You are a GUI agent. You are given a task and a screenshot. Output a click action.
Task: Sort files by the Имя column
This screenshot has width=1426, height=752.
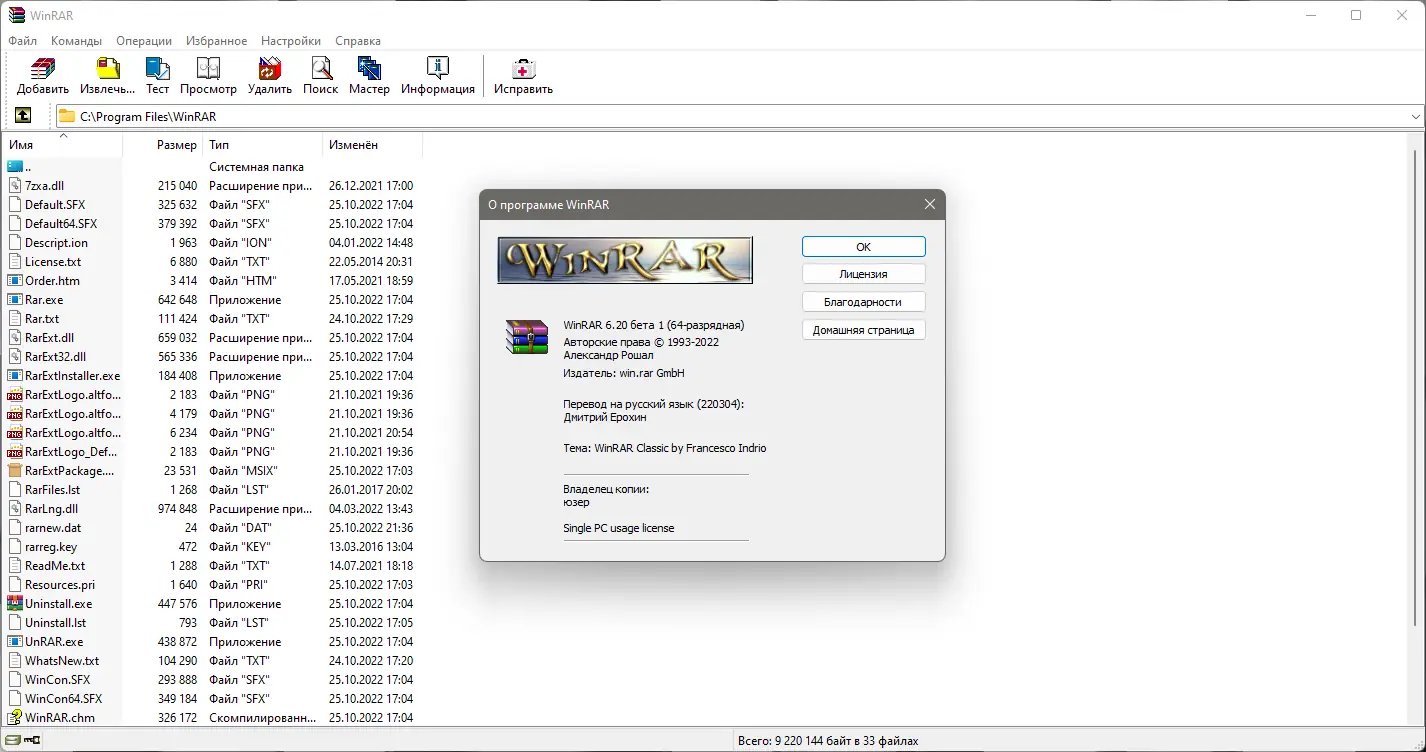(x=62, y=145)
